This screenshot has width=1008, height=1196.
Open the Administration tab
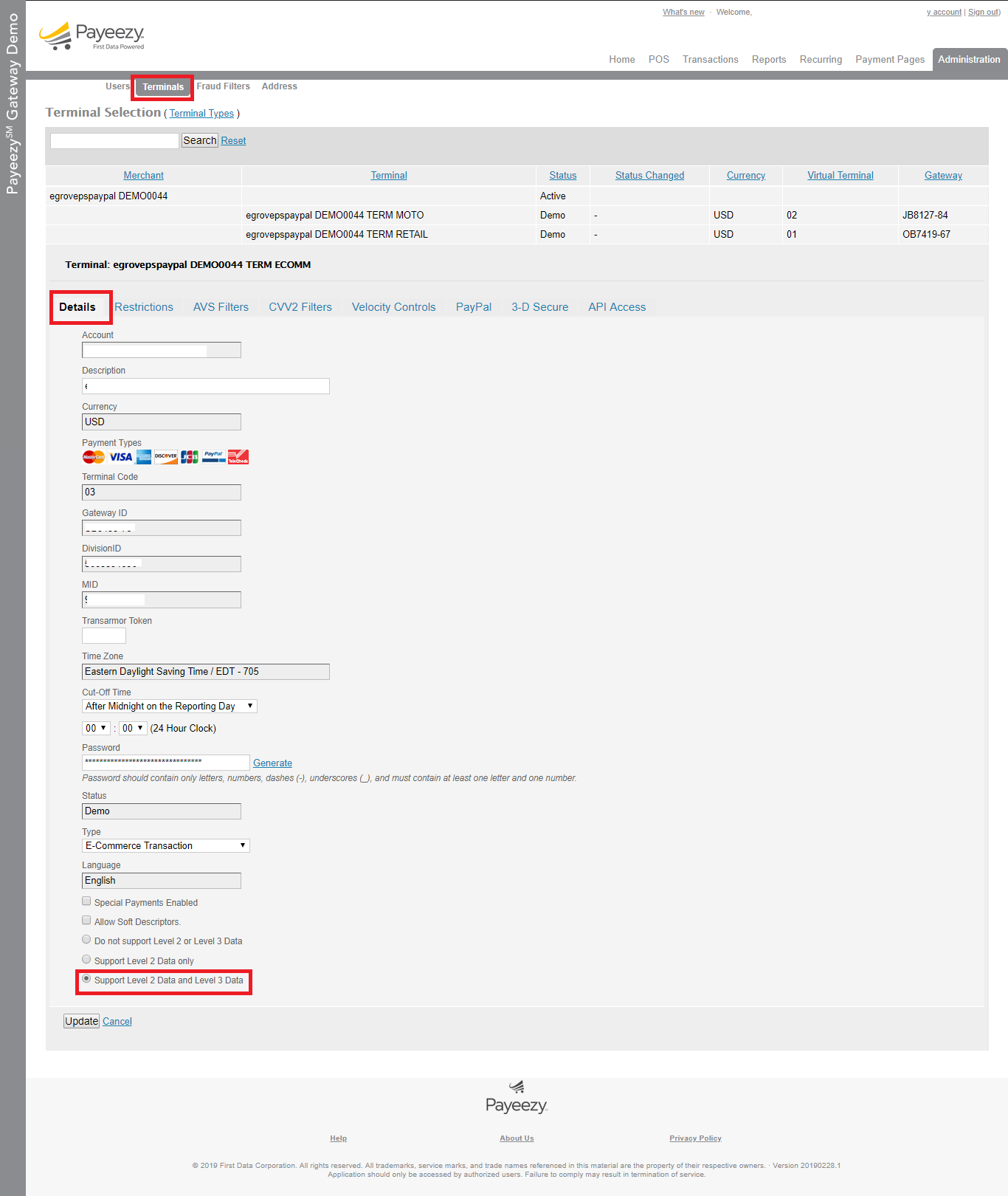tap(969, 60)
